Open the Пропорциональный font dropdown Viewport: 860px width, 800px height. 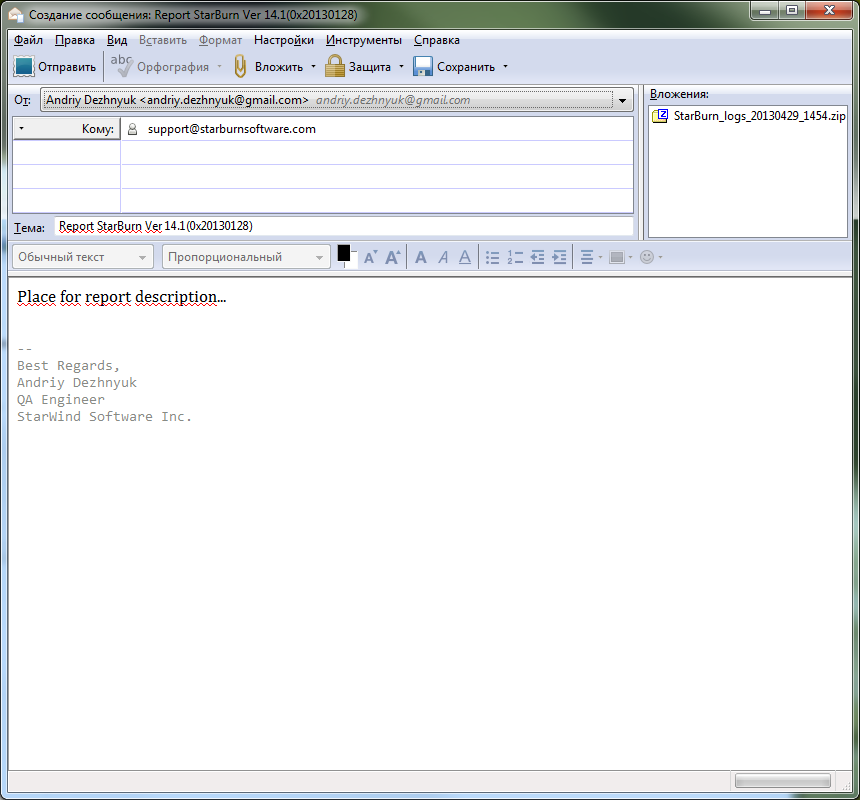[x=246, y=257]
